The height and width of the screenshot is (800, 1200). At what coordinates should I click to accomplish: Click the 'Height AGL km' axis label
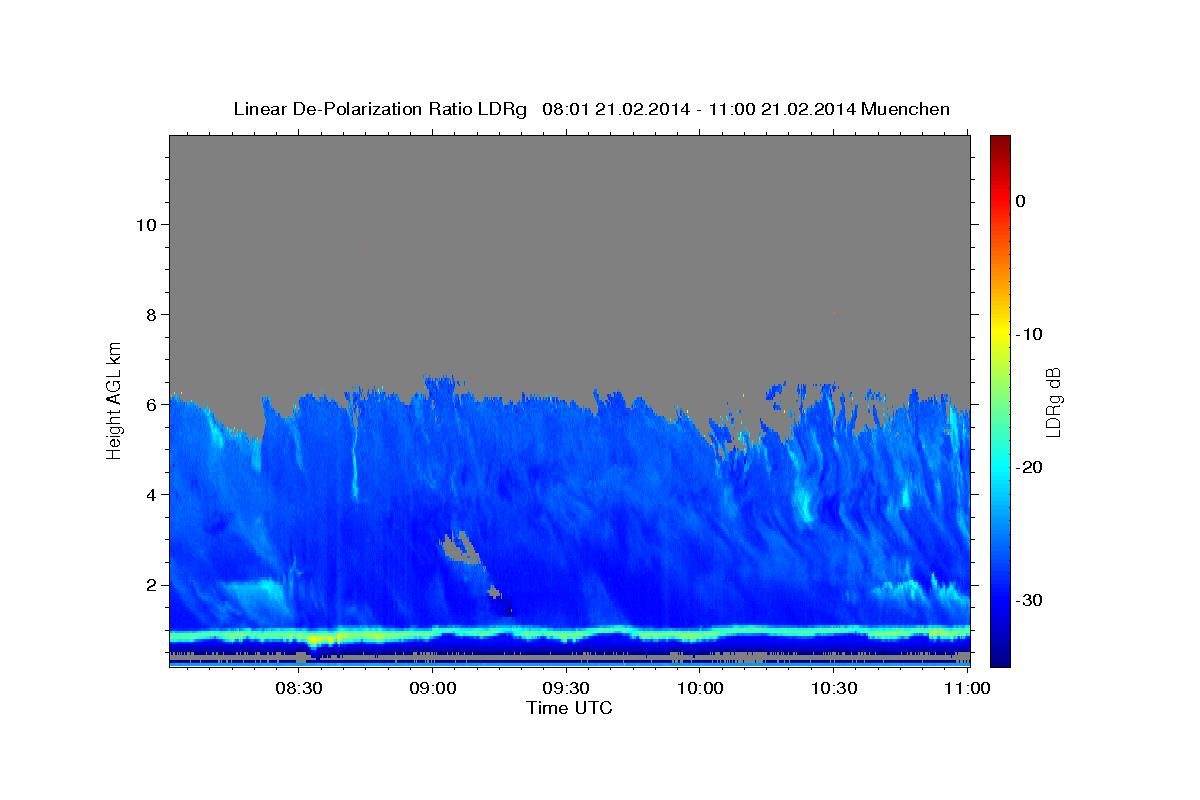click(x=115, y=399)
